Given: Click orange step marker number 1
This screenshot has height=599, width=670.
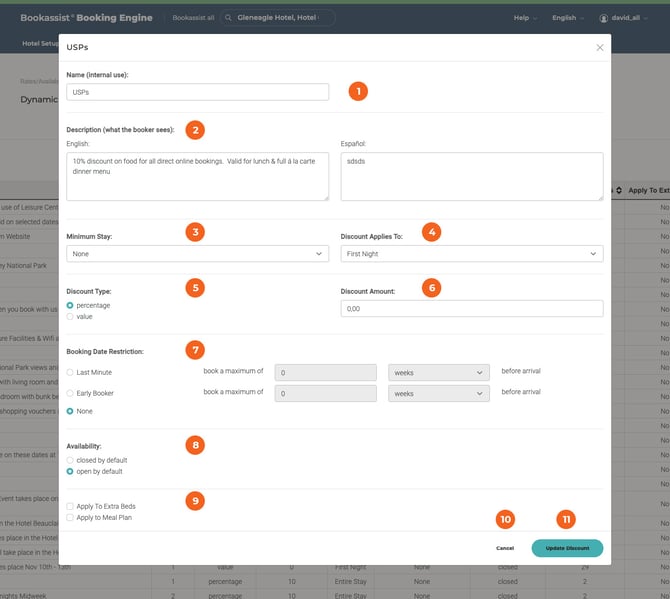Looking at the screenshot, I should pos(358,91).
